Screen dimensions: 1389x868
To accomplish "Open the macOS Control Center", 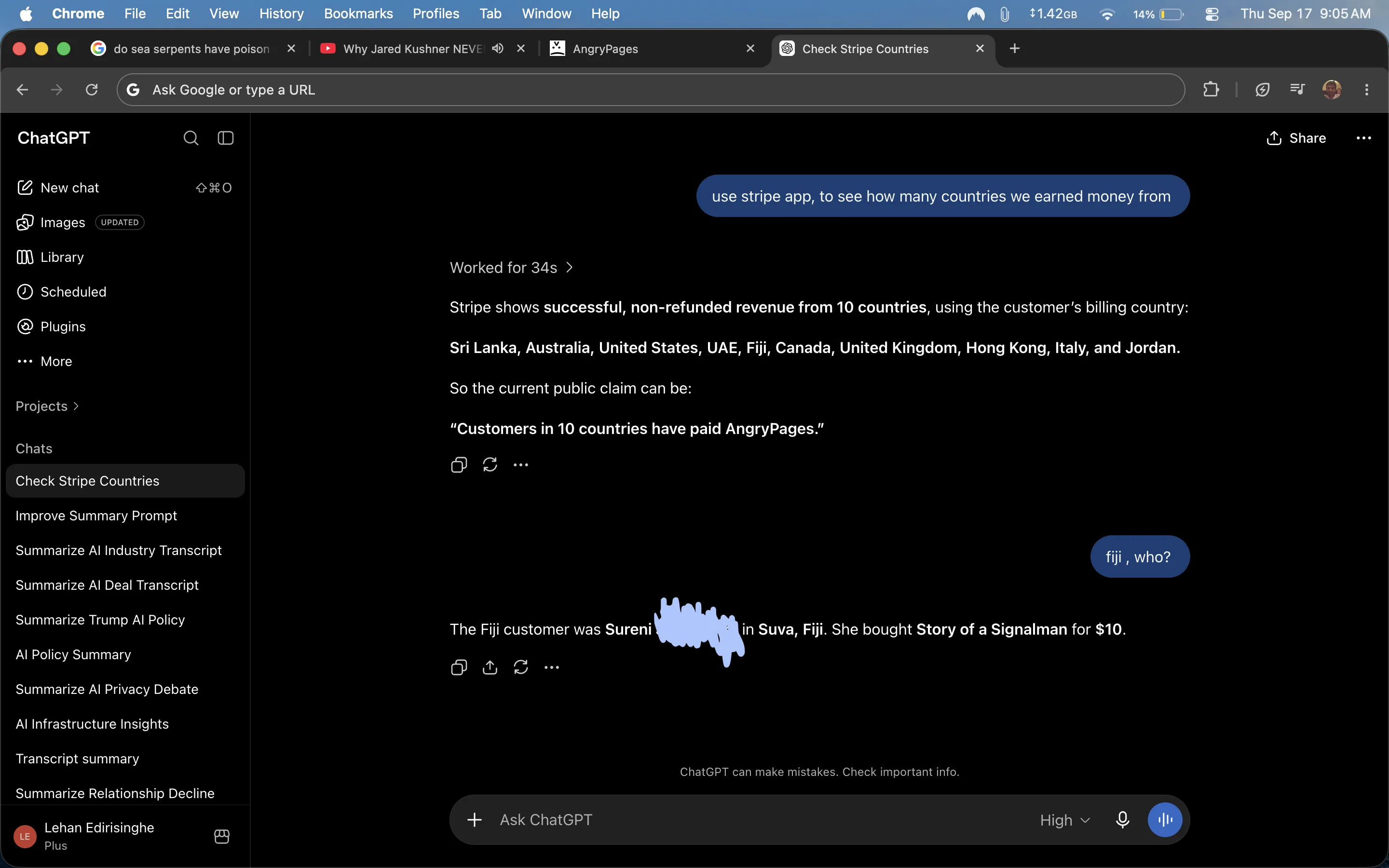I will click(1212, 14).
